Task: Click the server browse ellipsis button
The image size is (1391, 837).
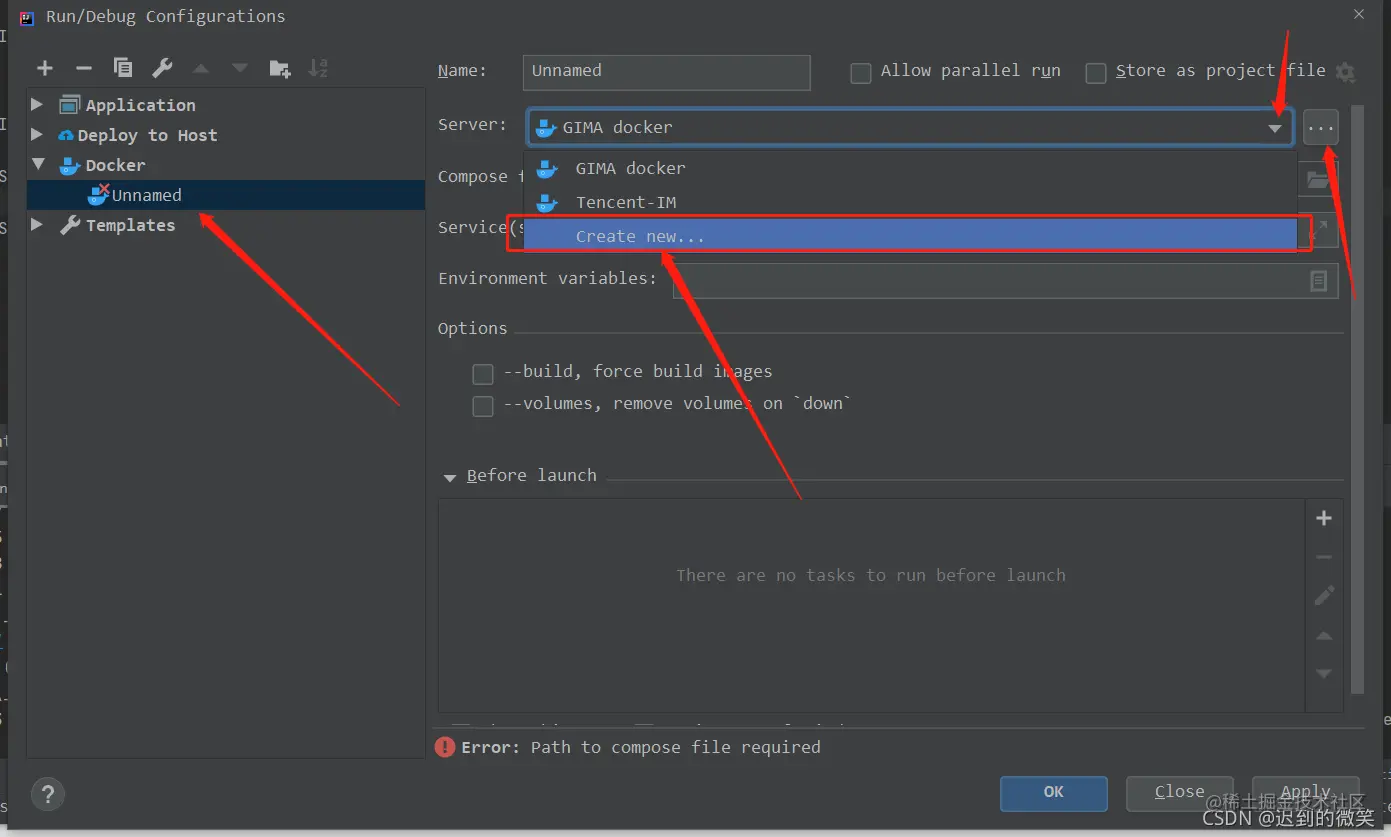Action: click(x=1321, y=128)
